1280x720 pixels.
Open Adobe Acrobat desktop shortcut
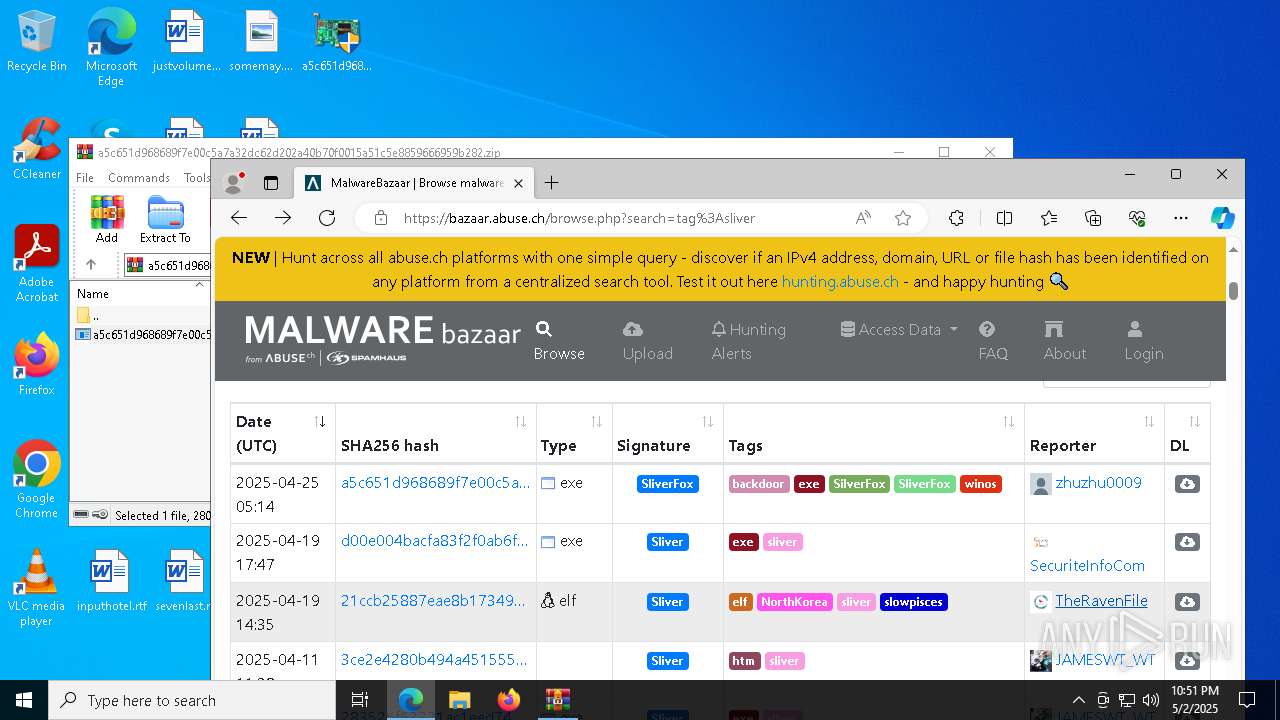pos(37,264)
